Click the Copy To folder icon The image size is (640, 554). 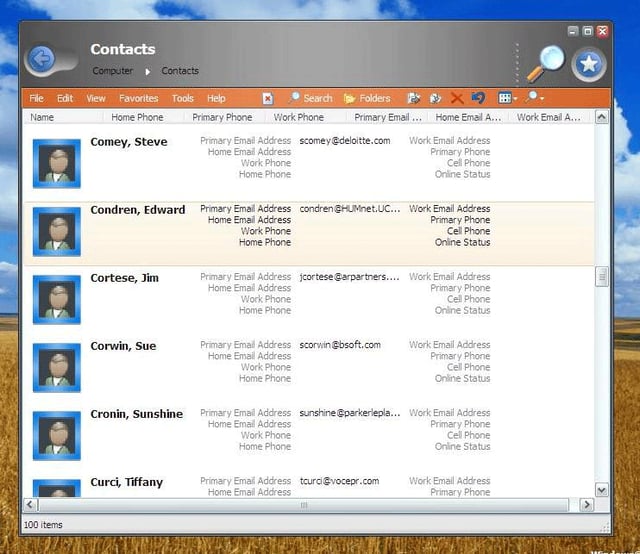[x=436, y=98]
